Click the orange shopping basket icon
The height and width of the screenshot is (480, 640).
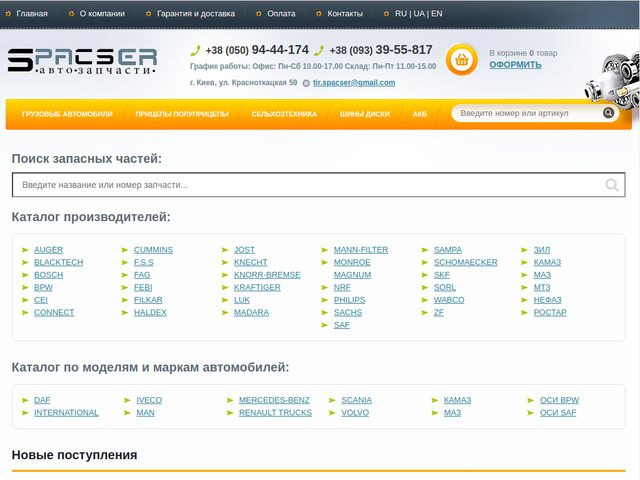point(462,60)
